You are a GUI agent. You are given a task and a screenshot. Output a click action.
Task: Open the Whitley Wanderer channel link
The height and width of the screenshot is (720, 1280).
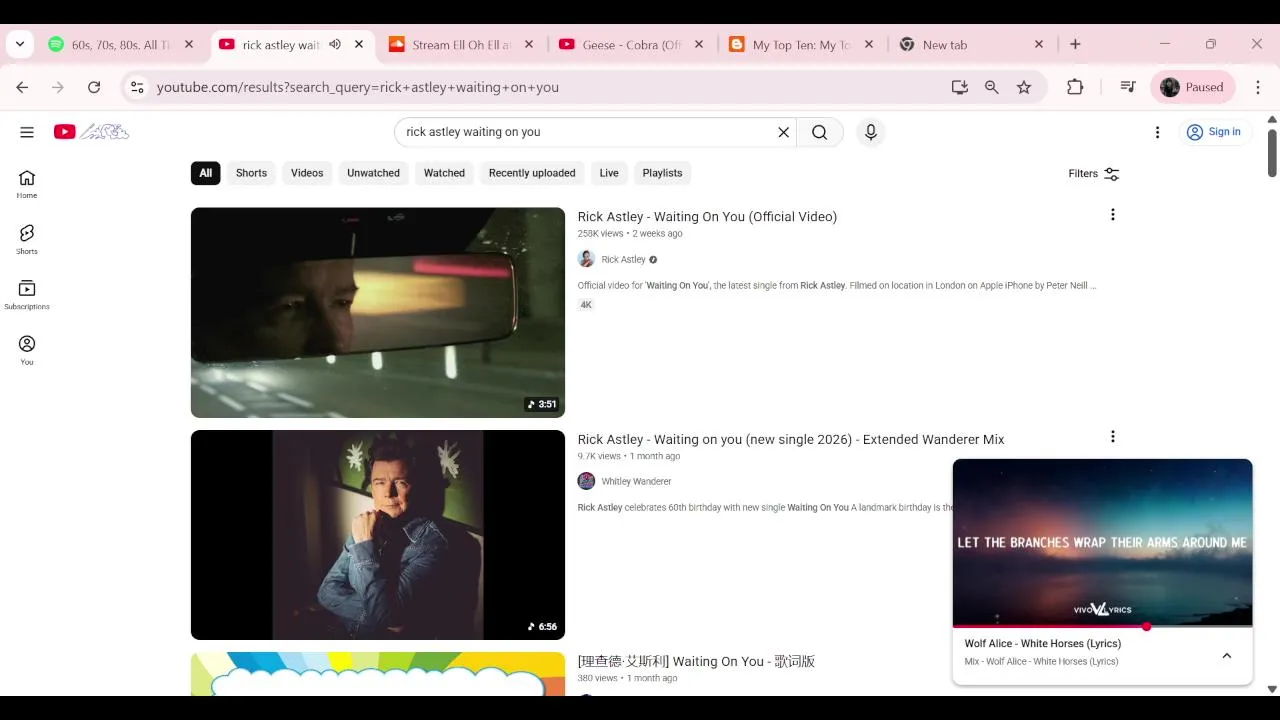(x=636, y=482)
